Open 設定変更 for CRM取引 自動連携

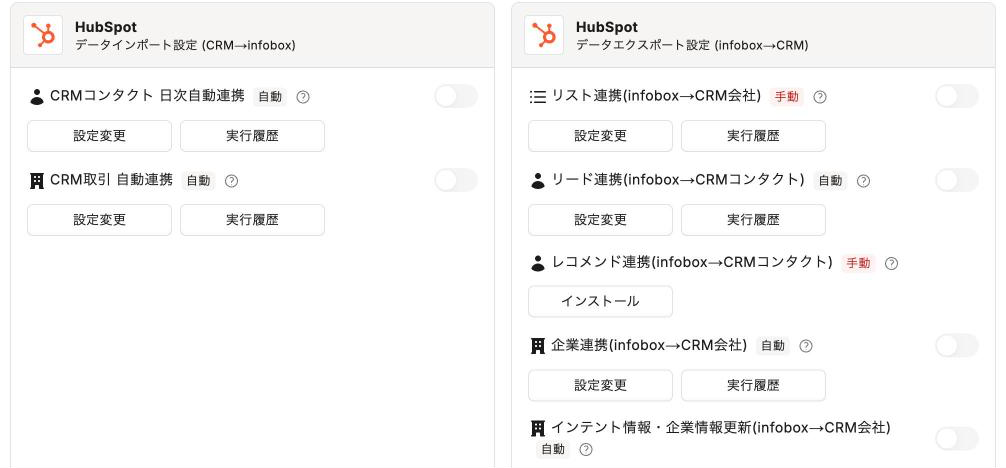coord(99,220)
